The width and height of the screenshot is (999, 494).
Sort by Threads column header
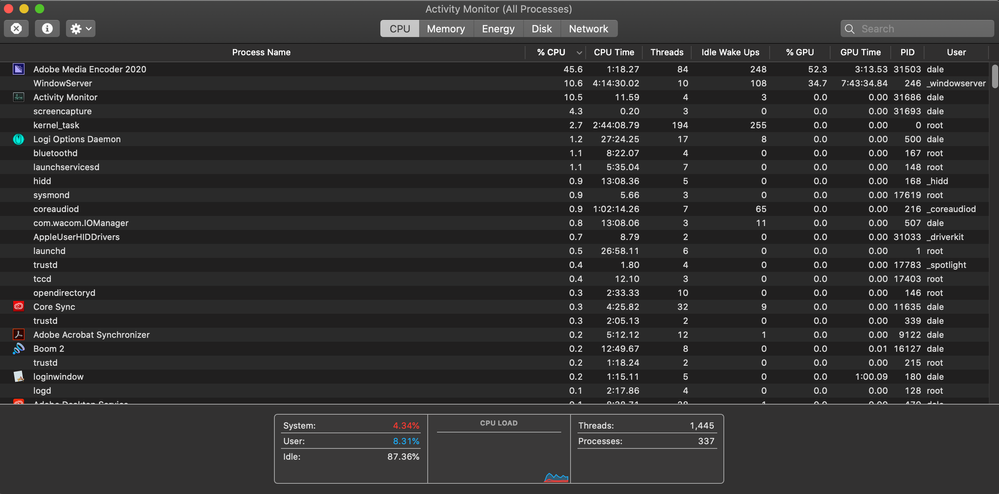[x=666, y=52]
